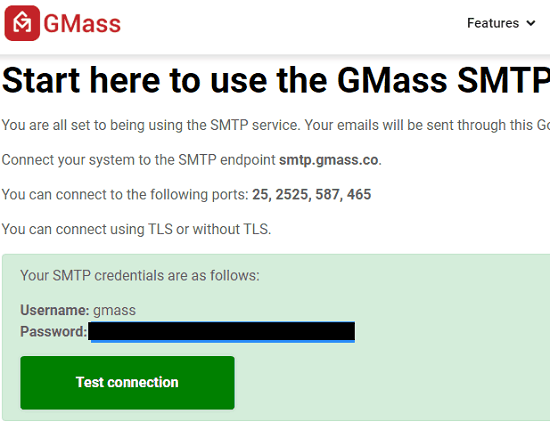Click the Start here page heading

click(x=276, y=80)
